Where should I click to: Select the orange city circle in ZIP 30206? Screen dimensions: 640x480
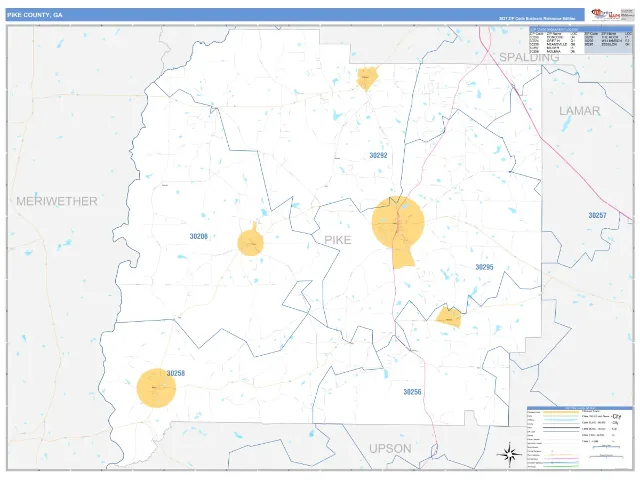pyautogui.click(x=251, y=243)
